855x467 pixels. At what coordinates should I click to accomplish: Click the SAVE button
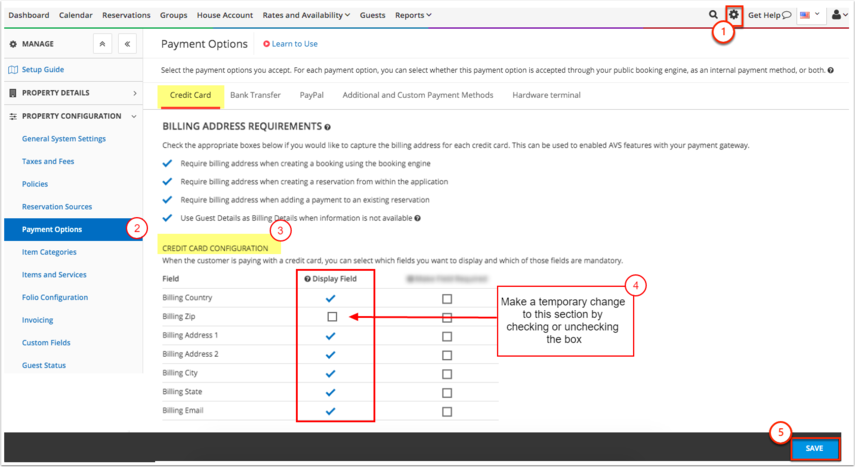(x=814, y=448)
